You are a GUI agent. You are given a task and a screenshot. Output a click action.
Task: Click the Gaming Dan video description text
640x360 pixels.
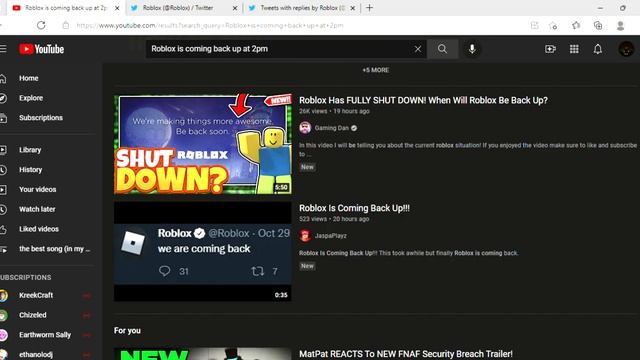coord(468,149)
